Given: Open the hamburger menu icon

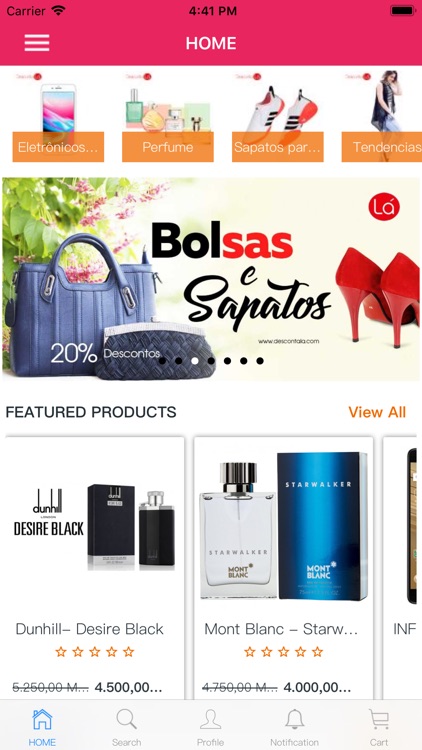Looking at the screenshot, I should pos(37,43).
